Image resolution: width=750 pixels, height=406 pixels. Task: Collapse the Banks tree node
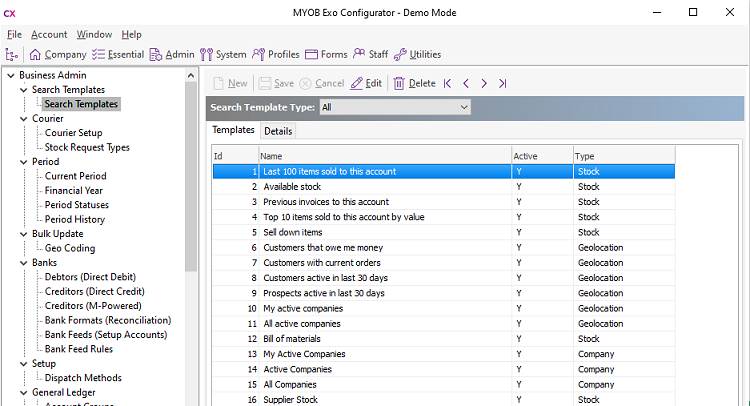coord(23,263)
